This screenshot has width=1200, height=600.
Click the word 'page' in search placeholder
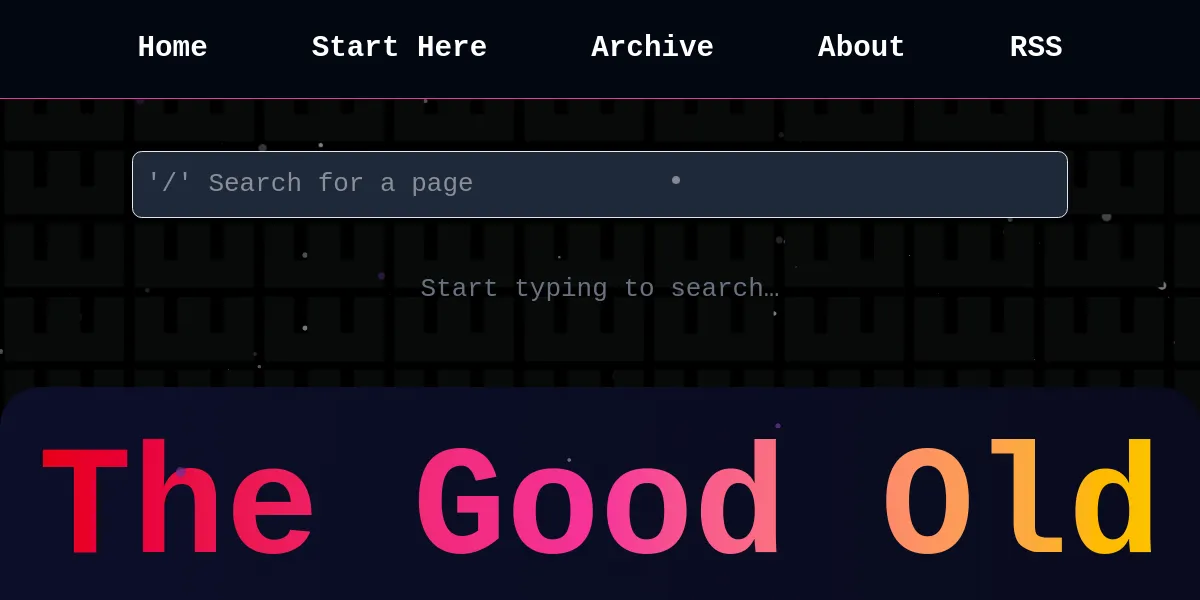pyautogui.click(x=442, y=184)
